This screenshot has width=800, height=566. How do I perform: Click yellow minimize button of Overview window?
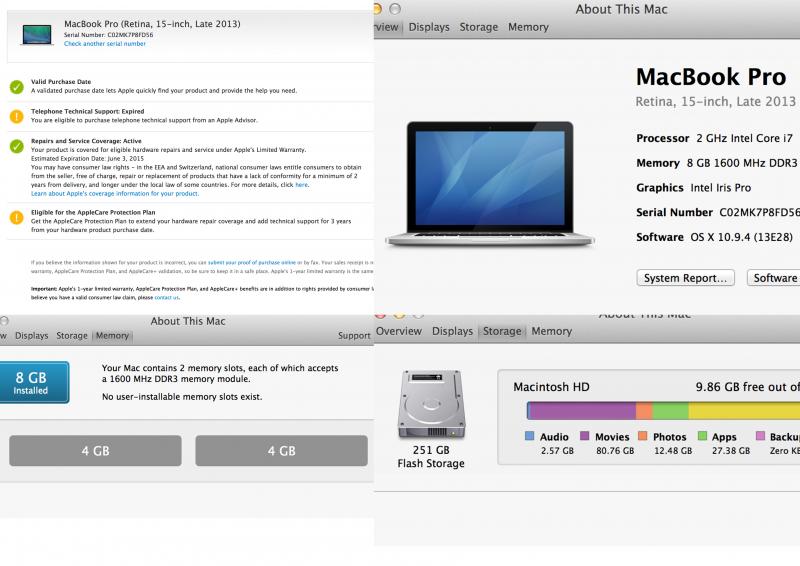377,9
